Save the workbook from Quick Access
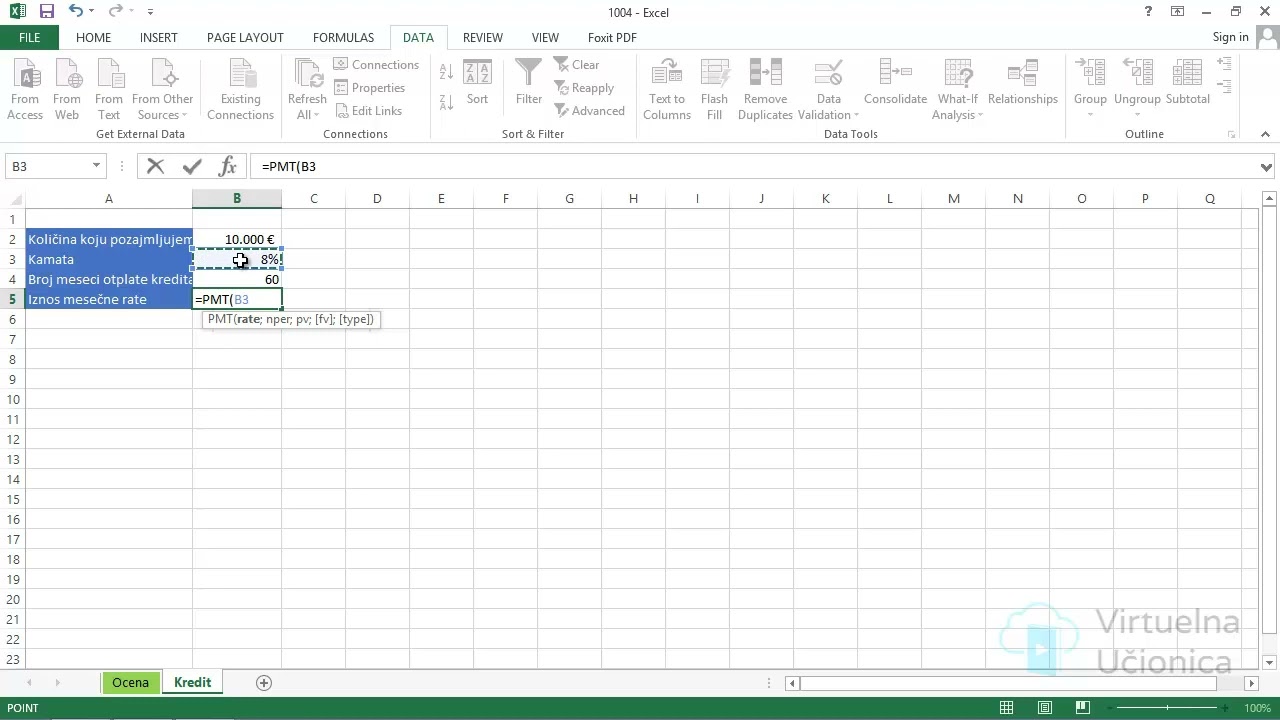This screenshot has width=1280, height=720. 47,12
